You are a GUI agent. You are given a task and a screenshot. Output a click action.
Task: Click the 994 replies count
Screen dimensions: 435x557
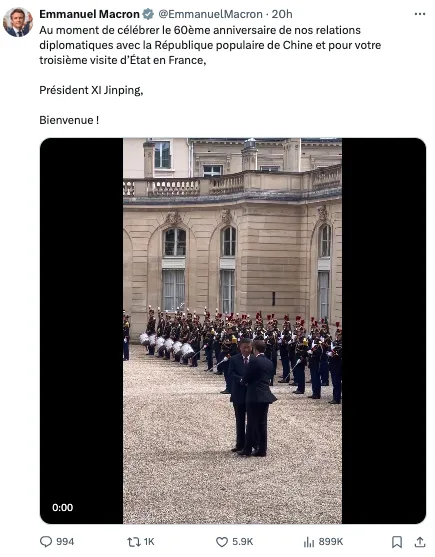coord(65,542)
